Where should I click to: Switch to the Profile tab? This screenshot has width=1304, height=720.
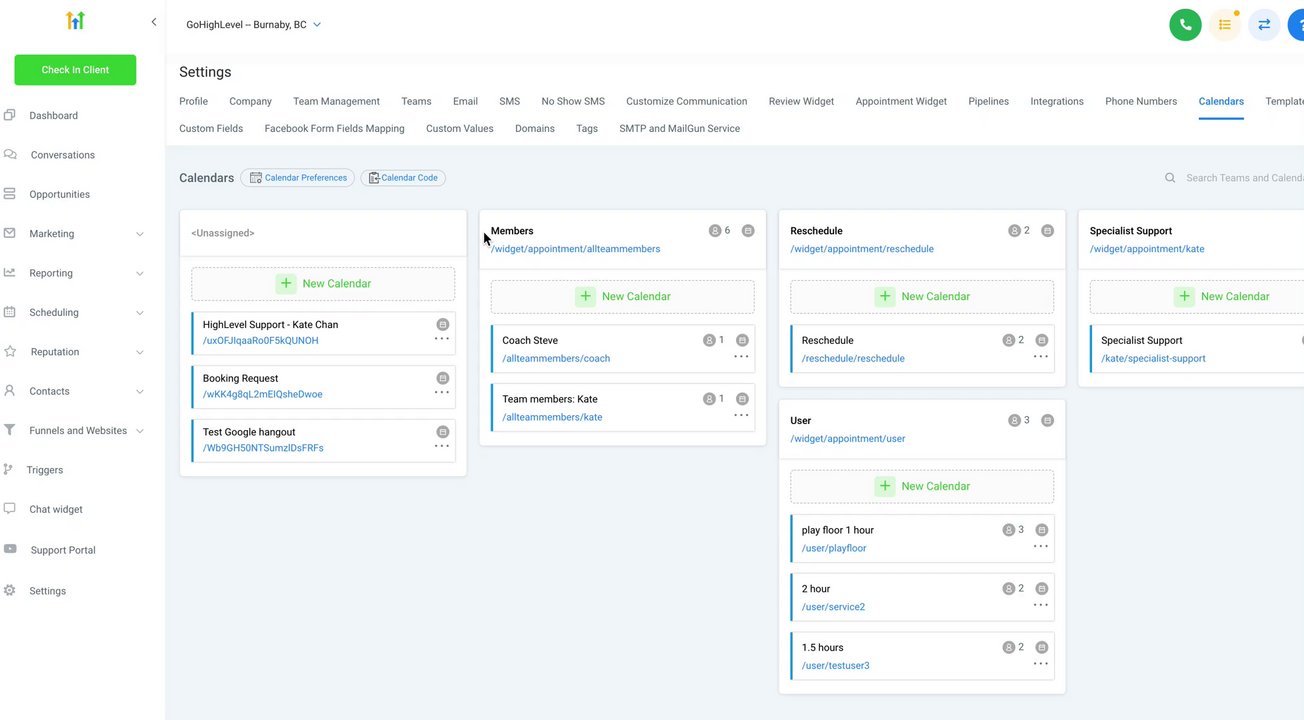[194, 101]
